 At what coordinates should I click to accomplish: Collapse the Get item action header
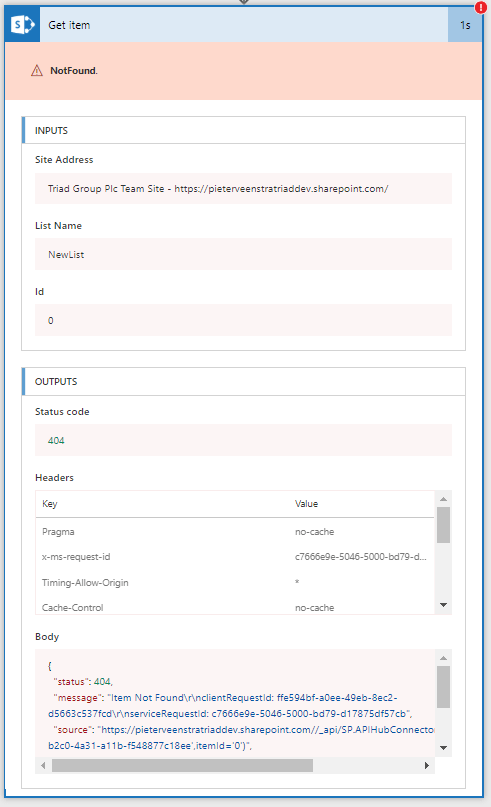(243, 25)
